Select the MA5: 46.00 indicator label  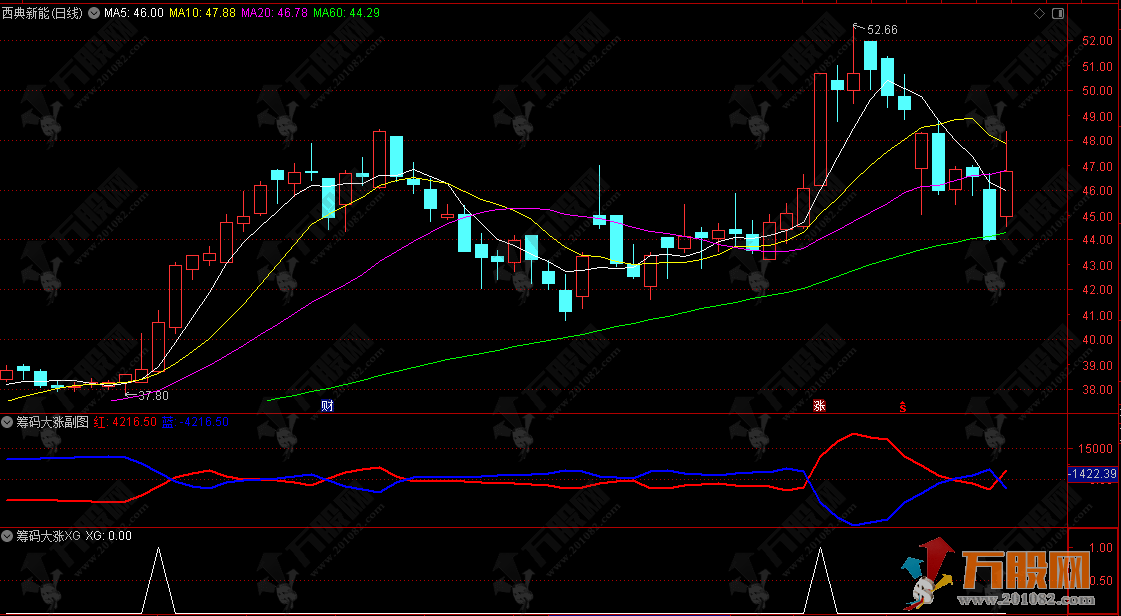pyautogui.click(x=134, y=13)
